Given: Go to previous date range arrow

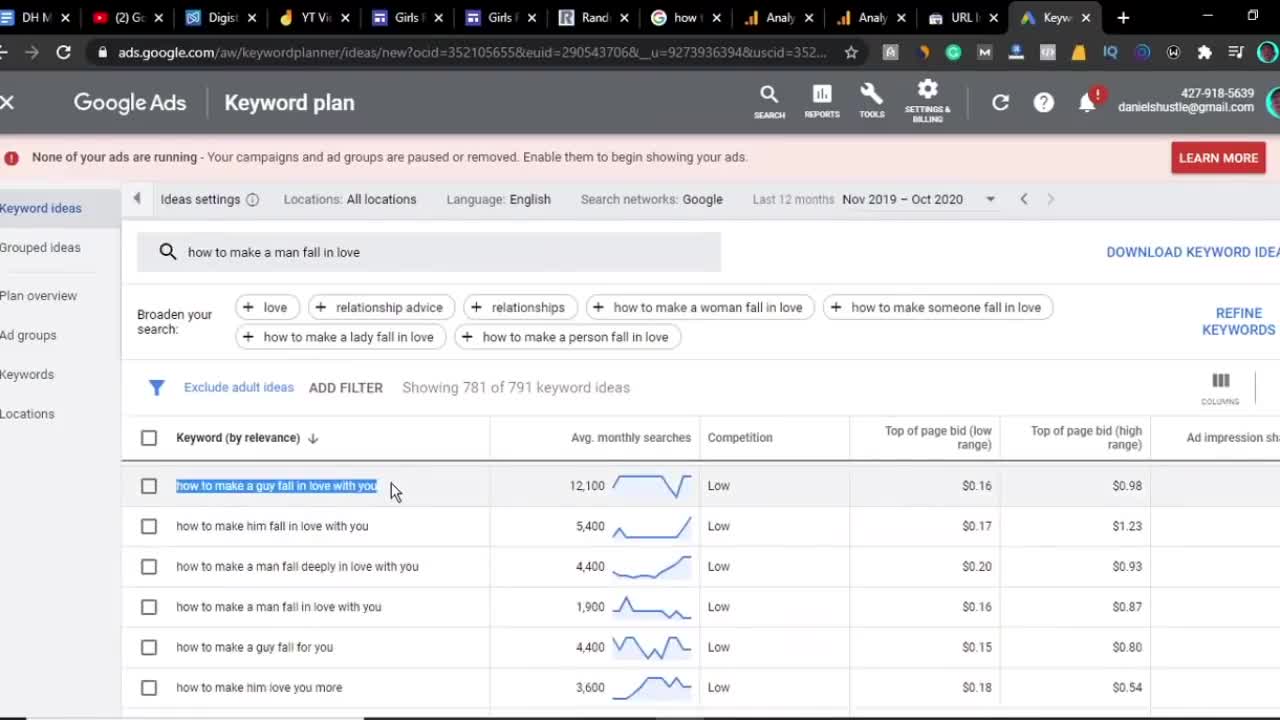Looking at the screenshot, I should pos(1024,199).
